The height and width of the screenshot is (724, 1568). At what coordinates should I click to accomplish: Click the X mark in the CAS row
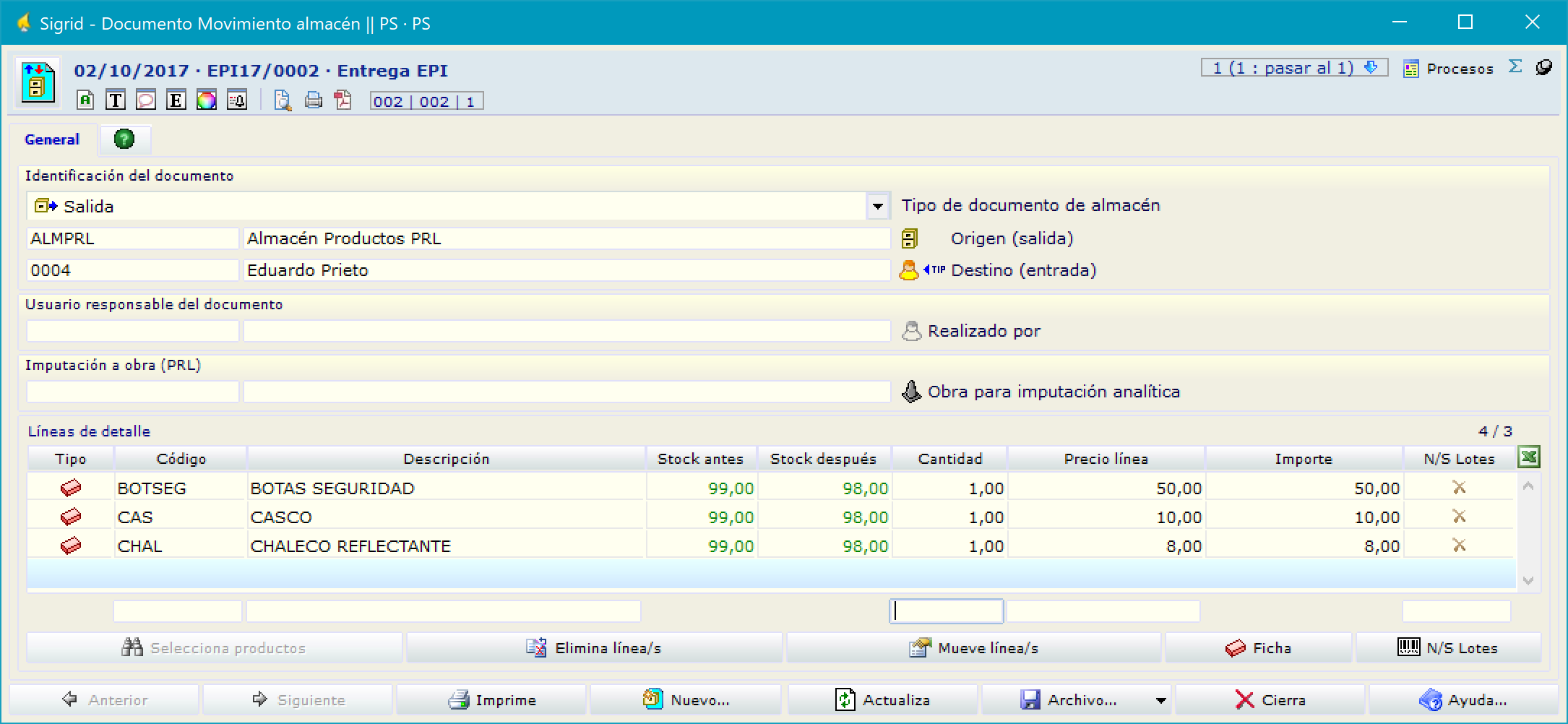tap(1459, 517)
